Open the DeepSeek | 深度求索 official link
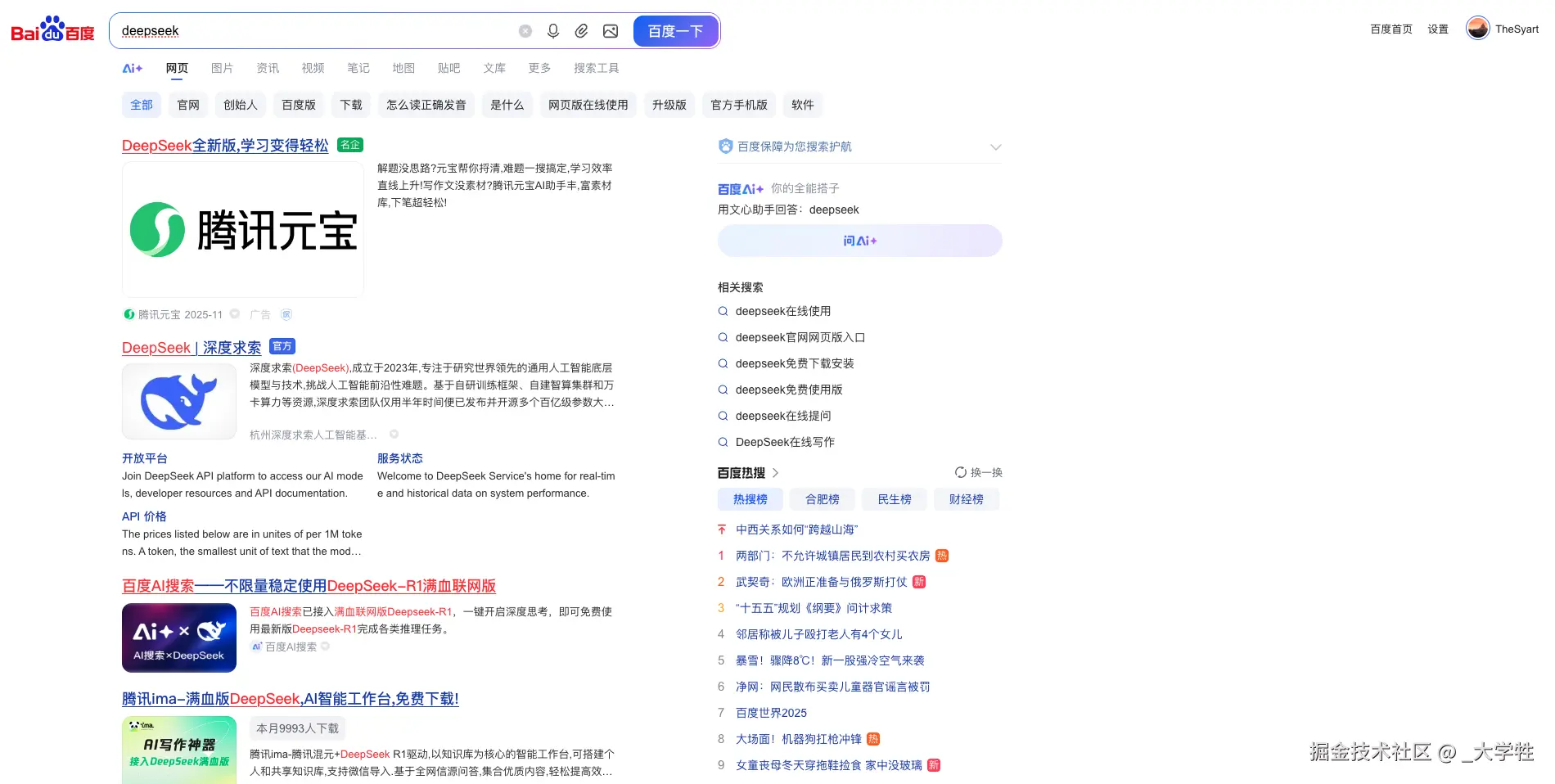 (x=191, y=348)
